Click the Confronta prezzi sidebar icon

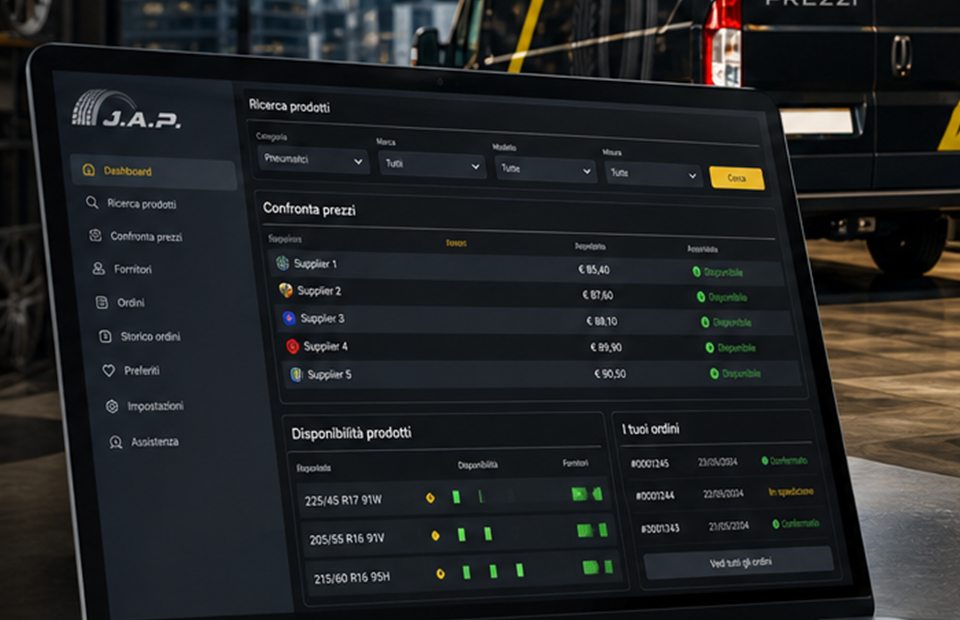click(x=96, y=235)
